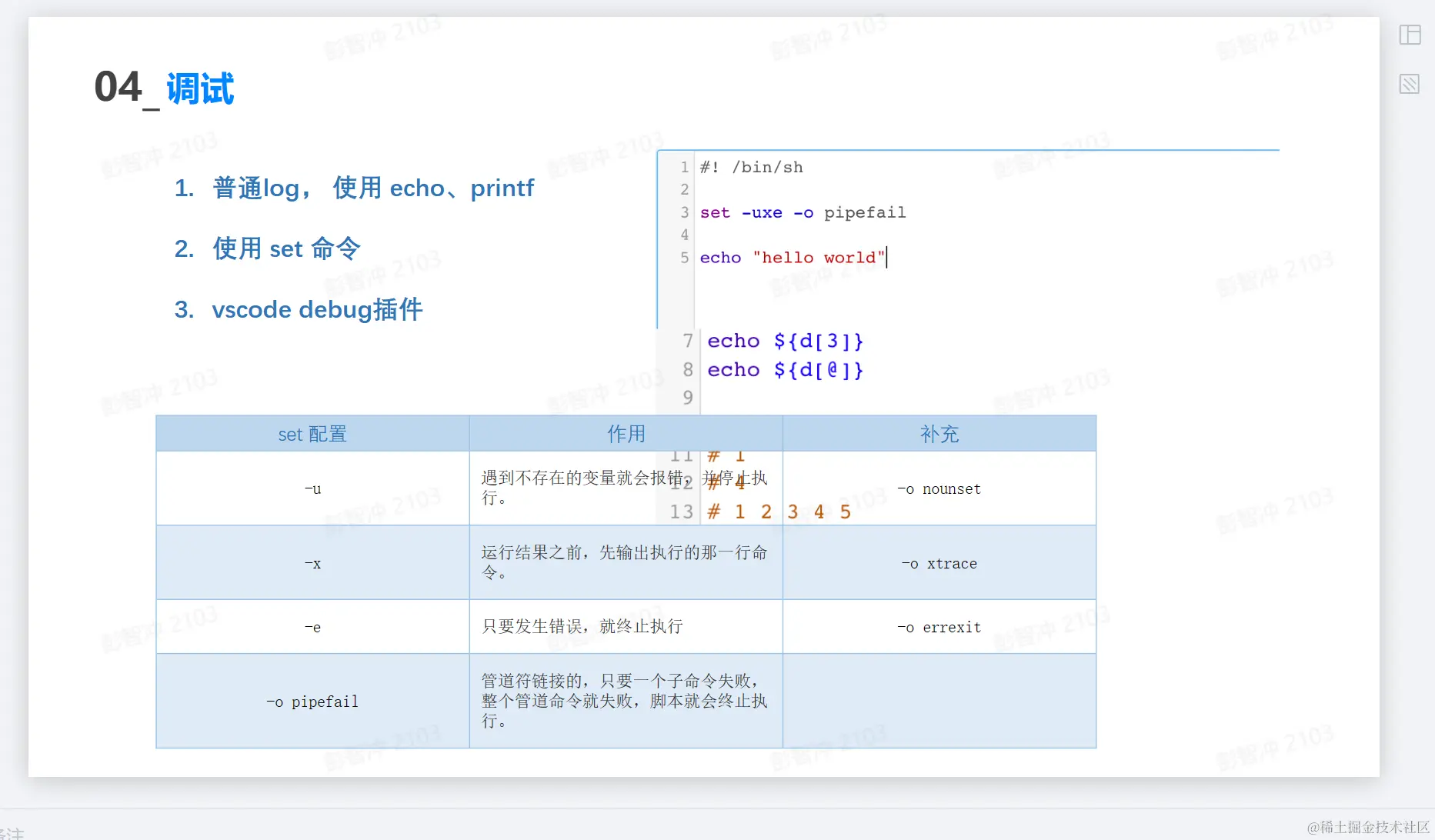1435x840 pixels.
Task: Select the "-o xtrace" table cell
Action: pos(939,563)
